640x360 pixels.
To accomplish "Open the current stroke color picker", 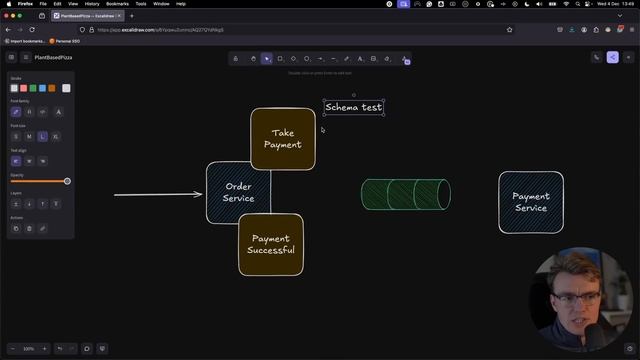I will pyautogui.click(x=66, y=88).
